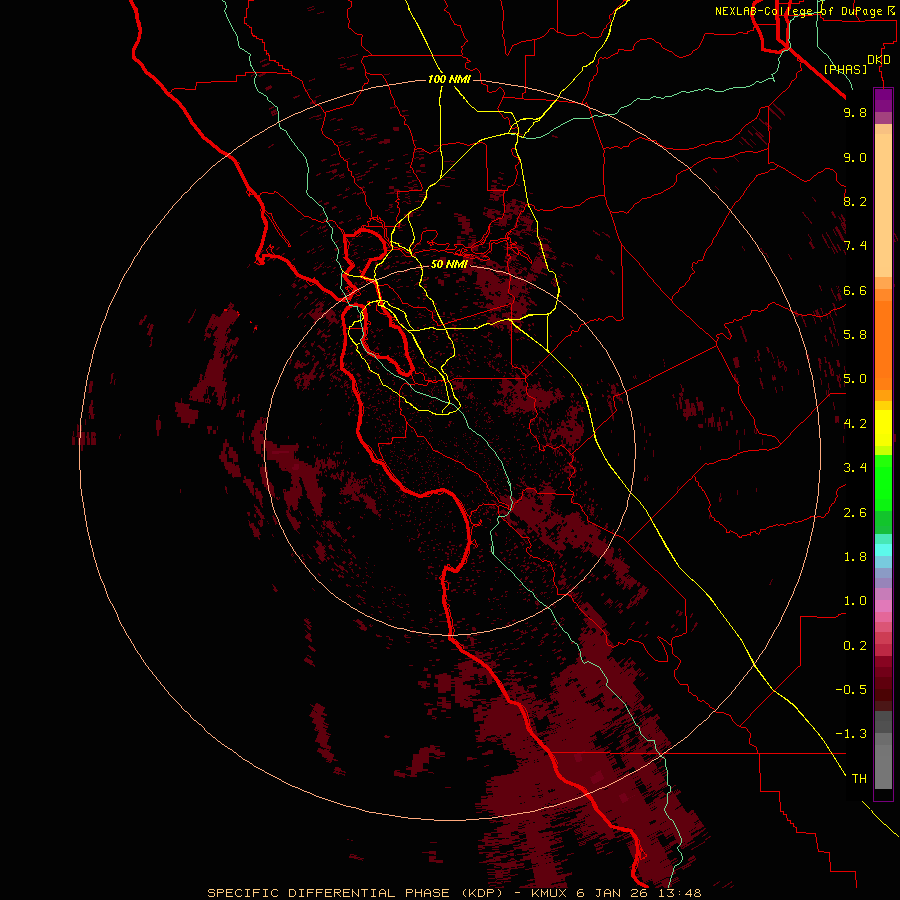Screen dimensions: 900x900
Task: Click the 8.2 color scale value
Action: point(855,201)
